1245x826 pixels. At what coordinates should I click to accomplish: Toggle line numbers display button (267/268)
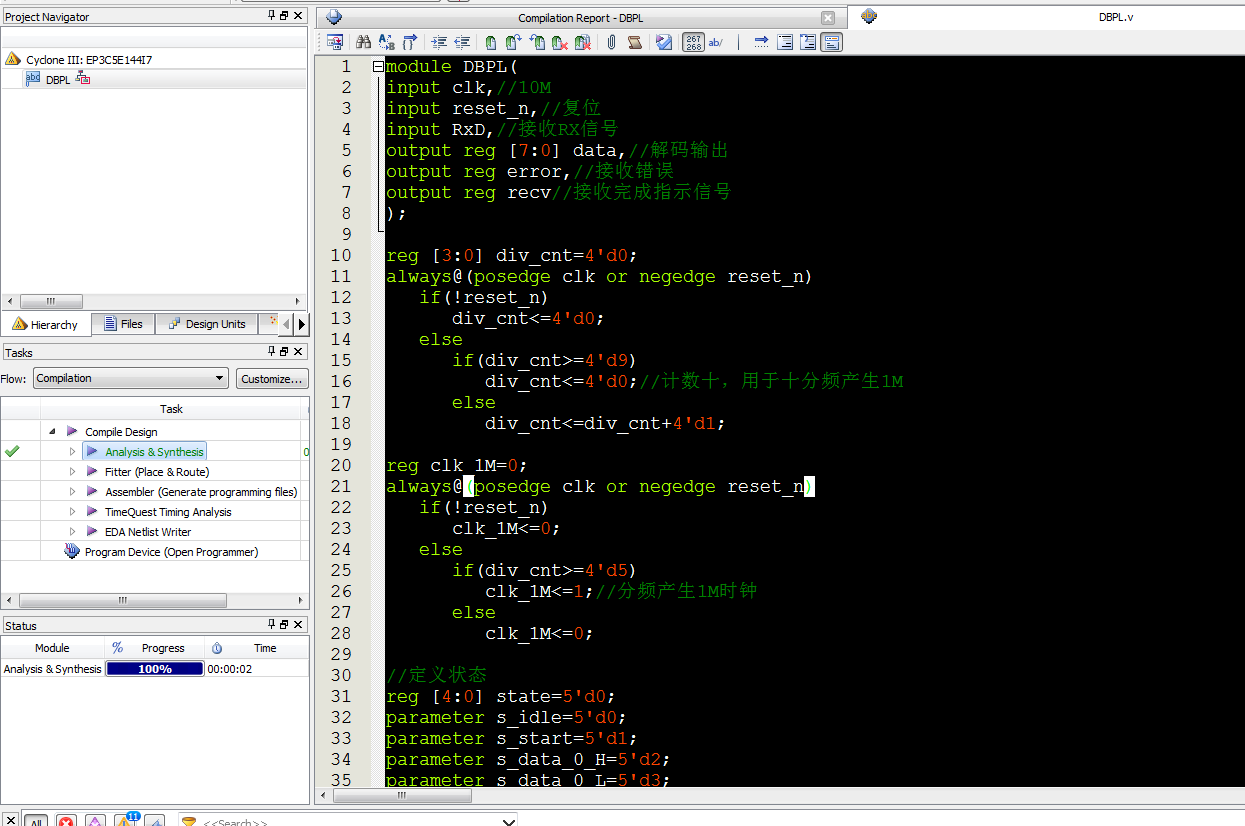coord(693,42)
